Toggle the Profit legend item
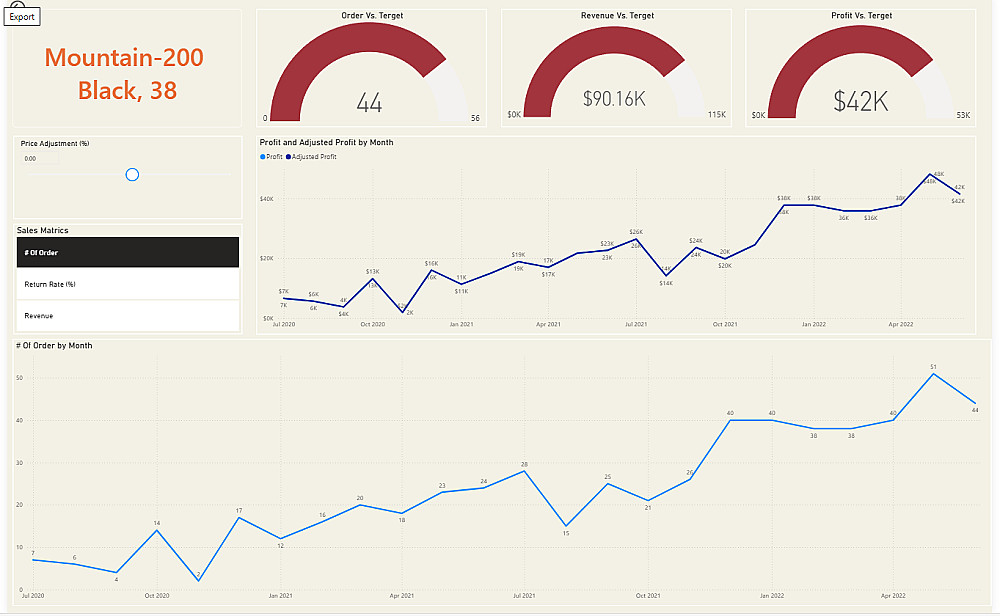Image resolution: width=1000 pixels, height=616 pixels. (x=272, y=157)
